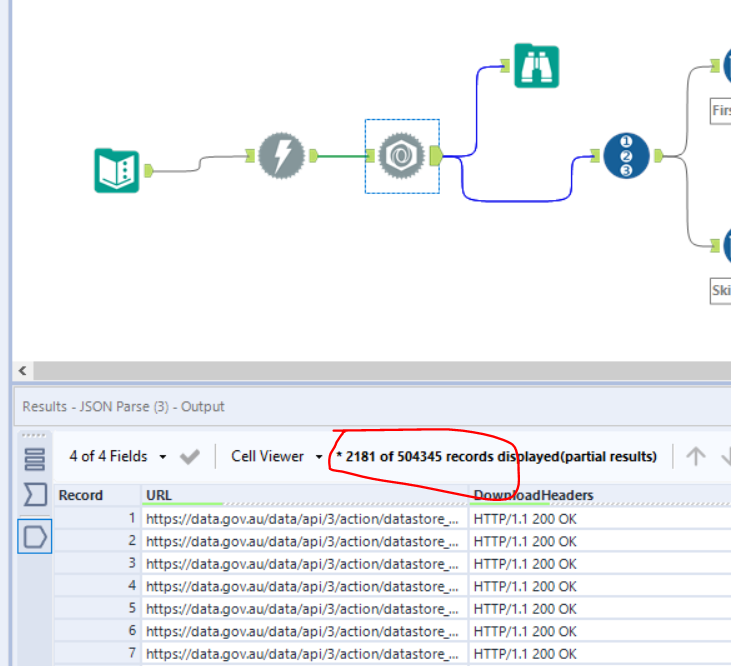This screenshot has height=666, width=731.
Task: Select the JSON Parse tool node
Action: [402, 156]
